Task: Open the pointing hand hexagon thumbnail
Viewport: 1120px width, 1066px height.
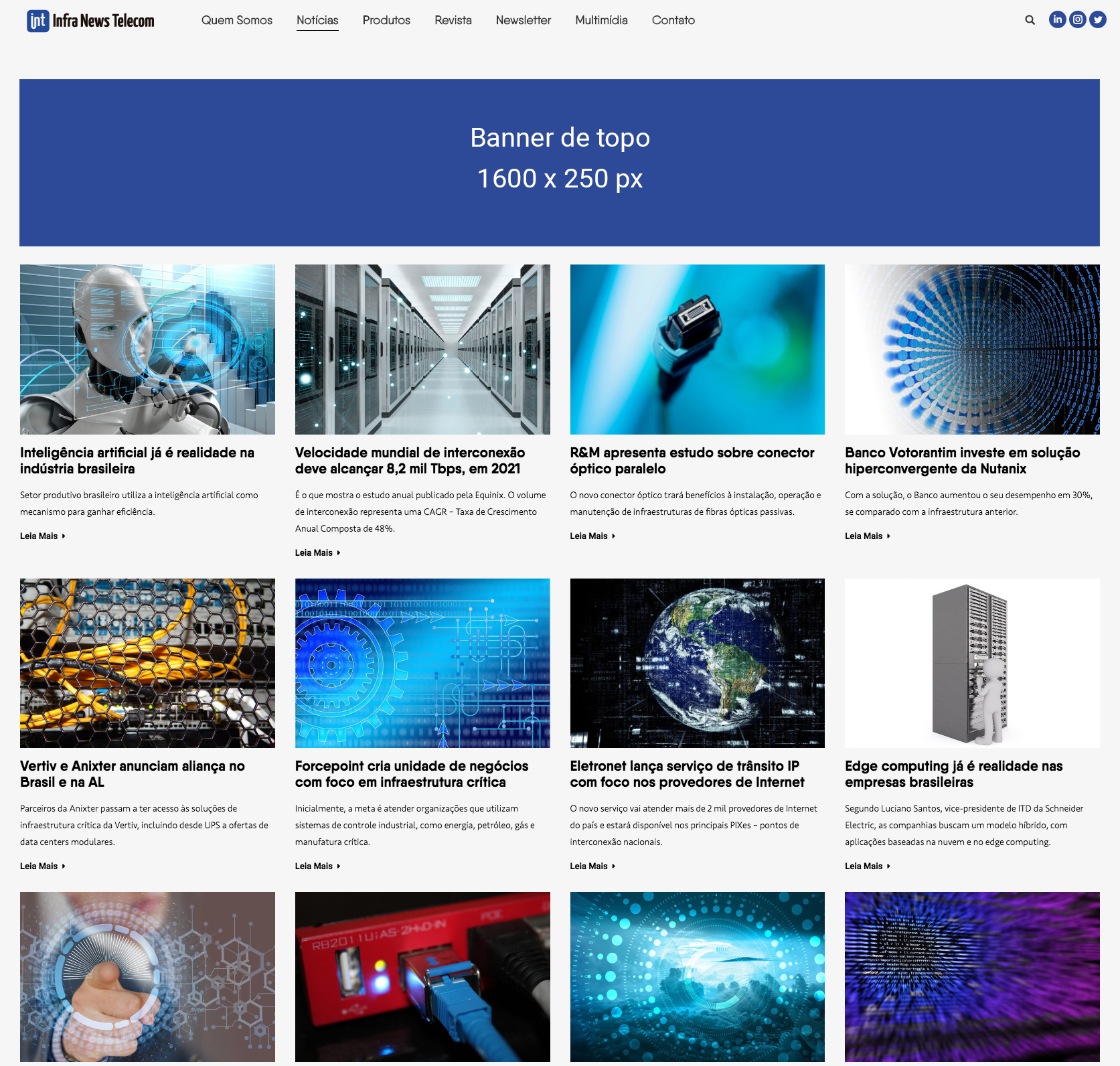Action: pos(147,977)
